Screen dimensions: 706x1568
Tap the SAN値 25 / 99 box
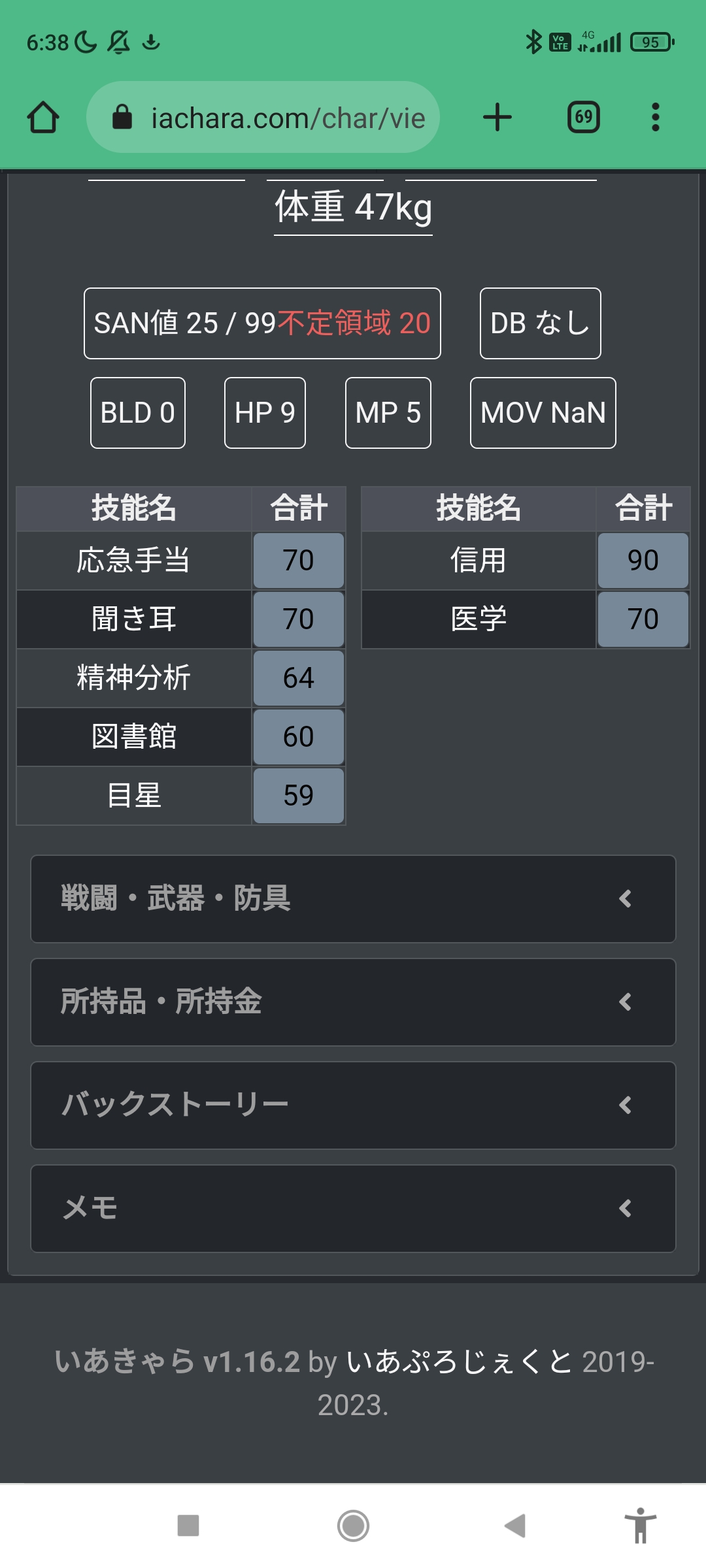(x=262, y=323)
